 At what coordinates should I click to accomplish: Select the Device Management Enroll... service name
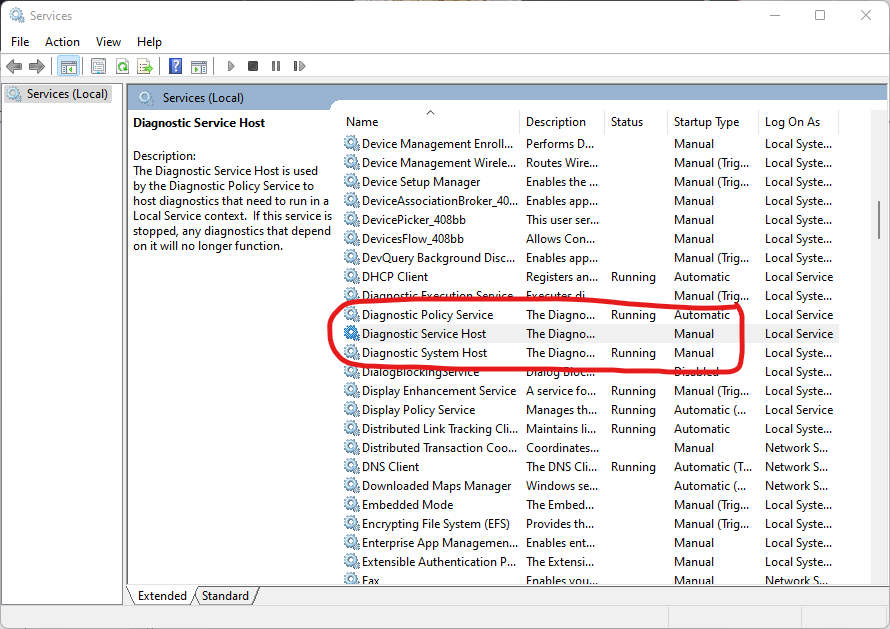point(437,144)
